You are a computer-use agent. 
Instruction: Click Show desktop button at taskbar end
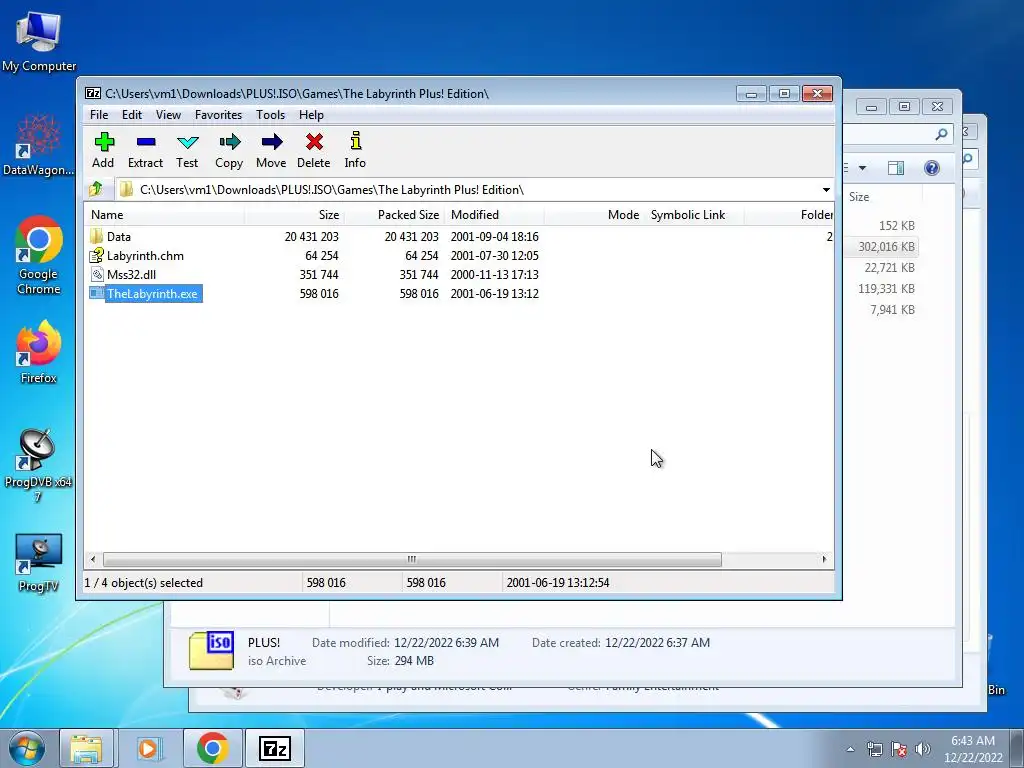coord(1017,748)
